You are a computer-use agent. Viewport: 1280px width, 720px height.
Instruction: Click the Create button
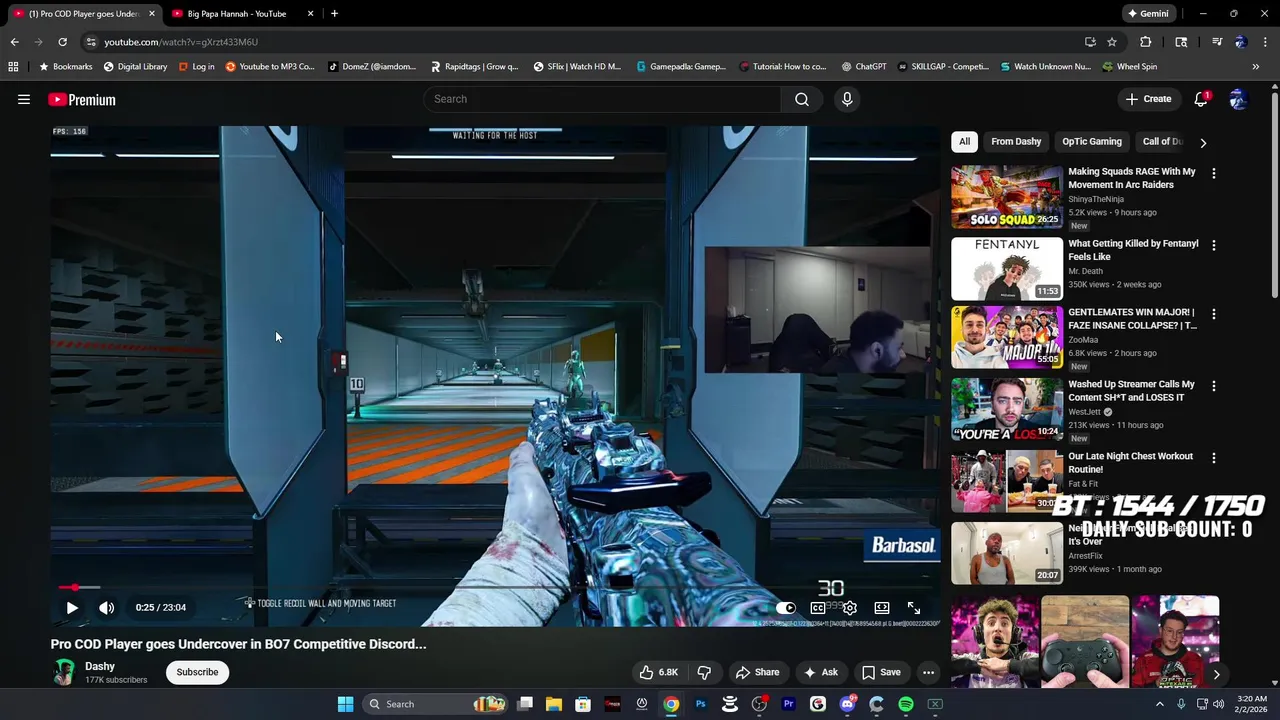click(x=1148, y=99)
